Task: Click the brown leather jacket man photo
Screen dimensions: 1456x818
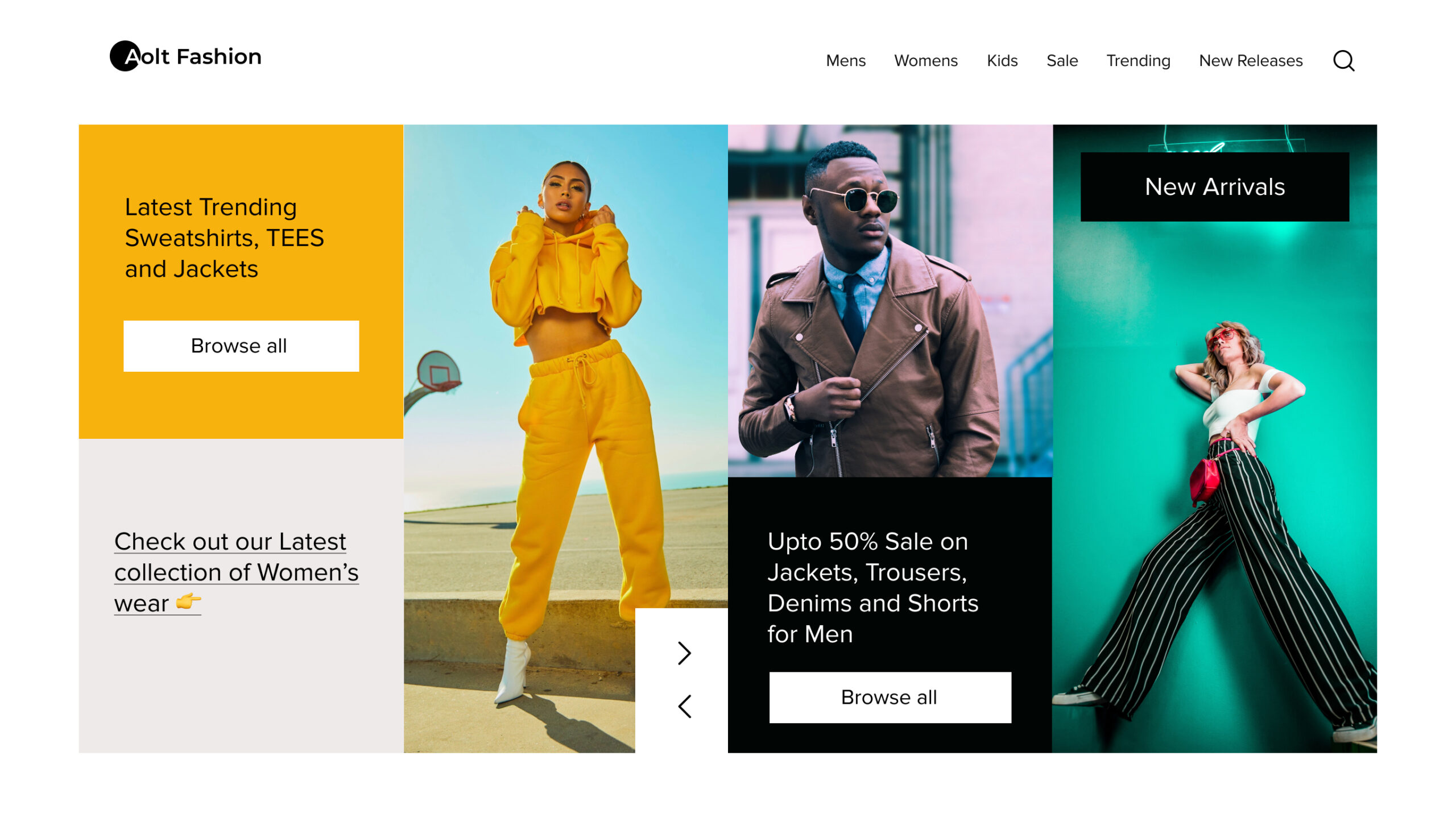Action: [x=890, y=301]
